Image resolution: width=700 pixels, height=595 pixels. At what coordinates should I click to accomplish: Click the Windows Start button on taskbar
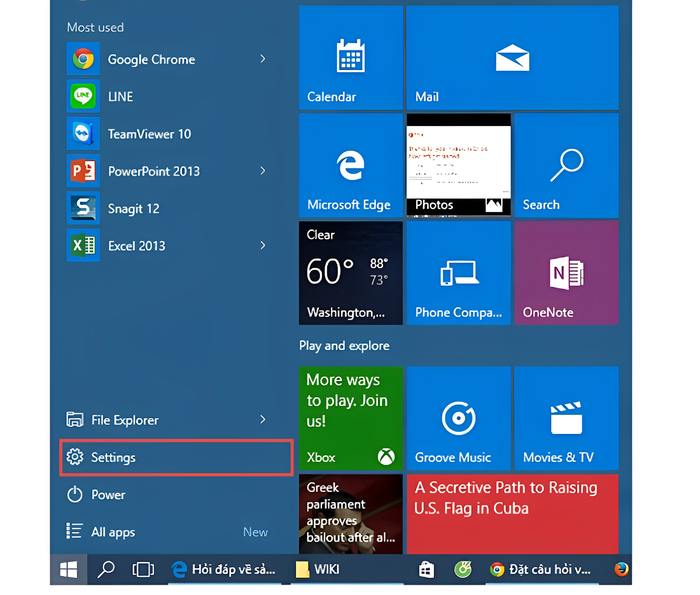(69, 570)
